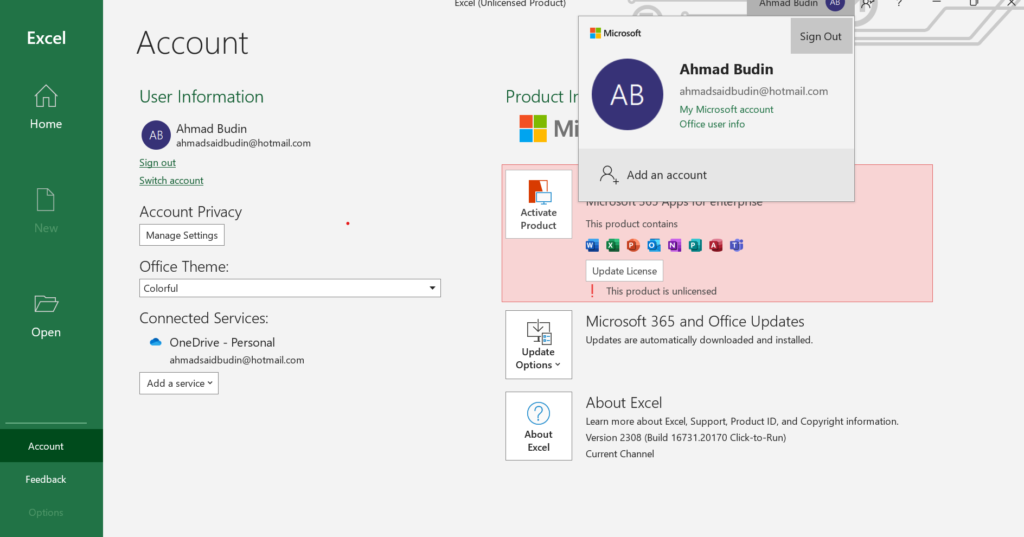Click the Activate Product button
The width and height of the screenshot is (1024, 537).
[x=539, y=204]
